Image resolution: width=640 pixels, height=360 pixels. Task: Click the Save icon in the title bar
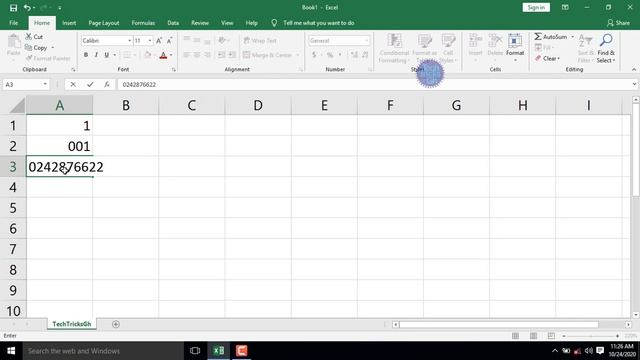pyautogui.click(x=13, y=7)
